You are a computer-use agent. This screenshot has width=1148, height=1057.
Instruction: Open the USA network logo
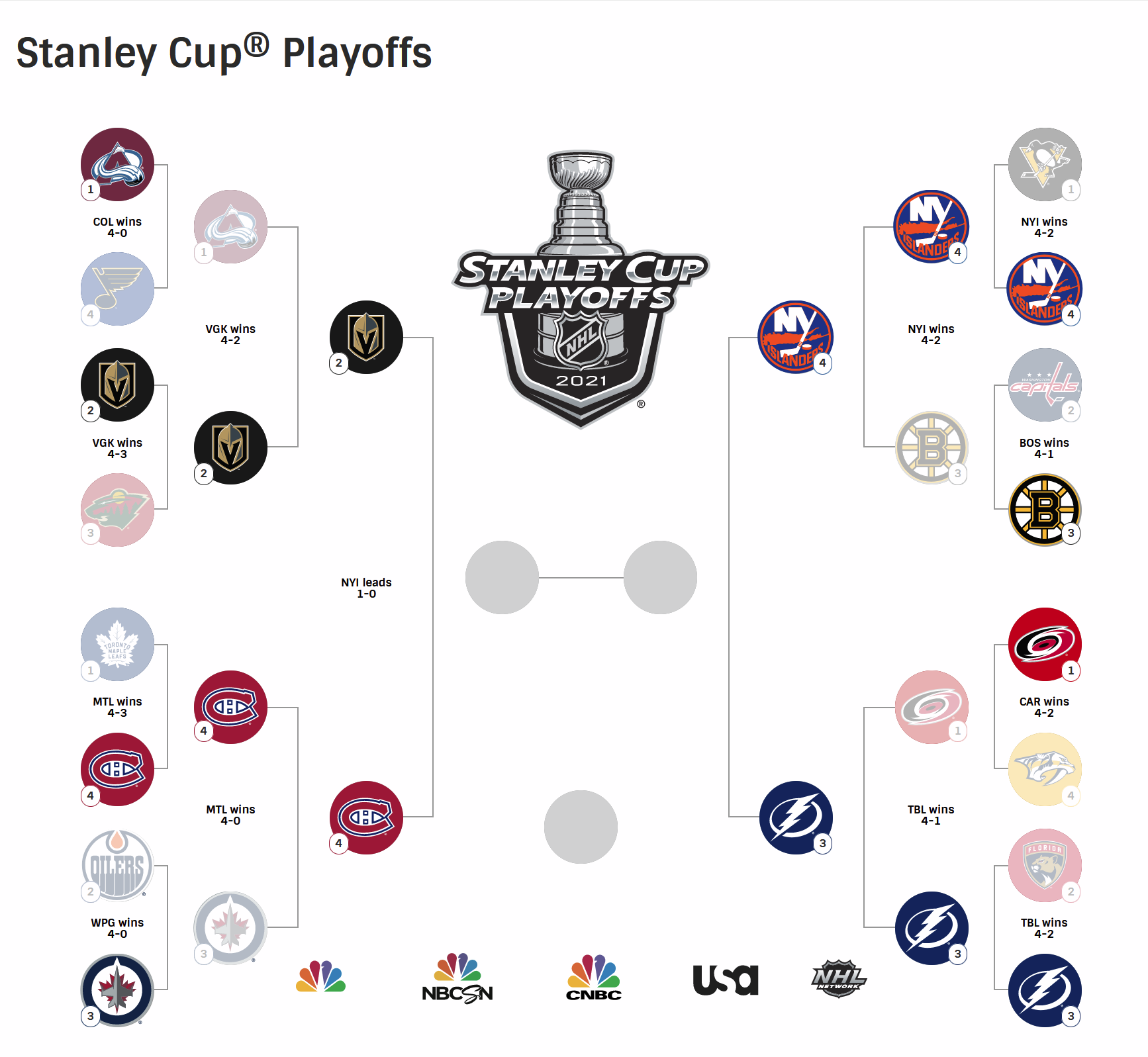pos(725,980)
